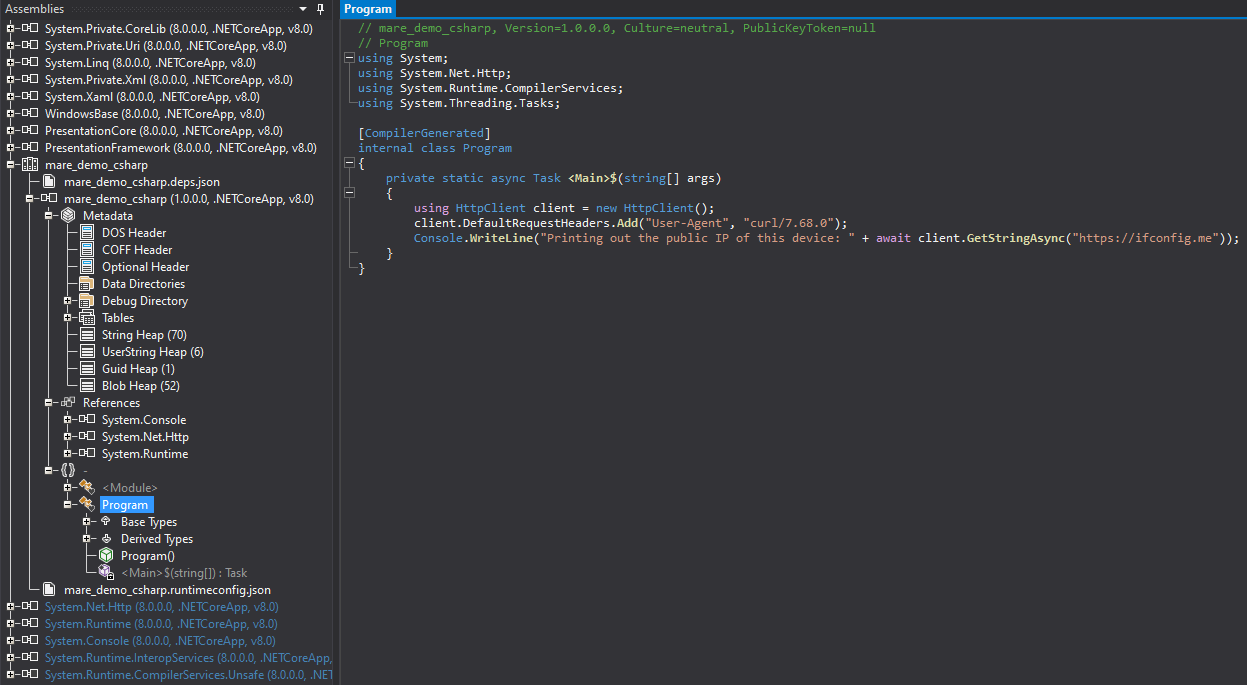Click the Program() constructor icon
Viewport: 1247px width, 685px height.
click(x=106, y=556)
